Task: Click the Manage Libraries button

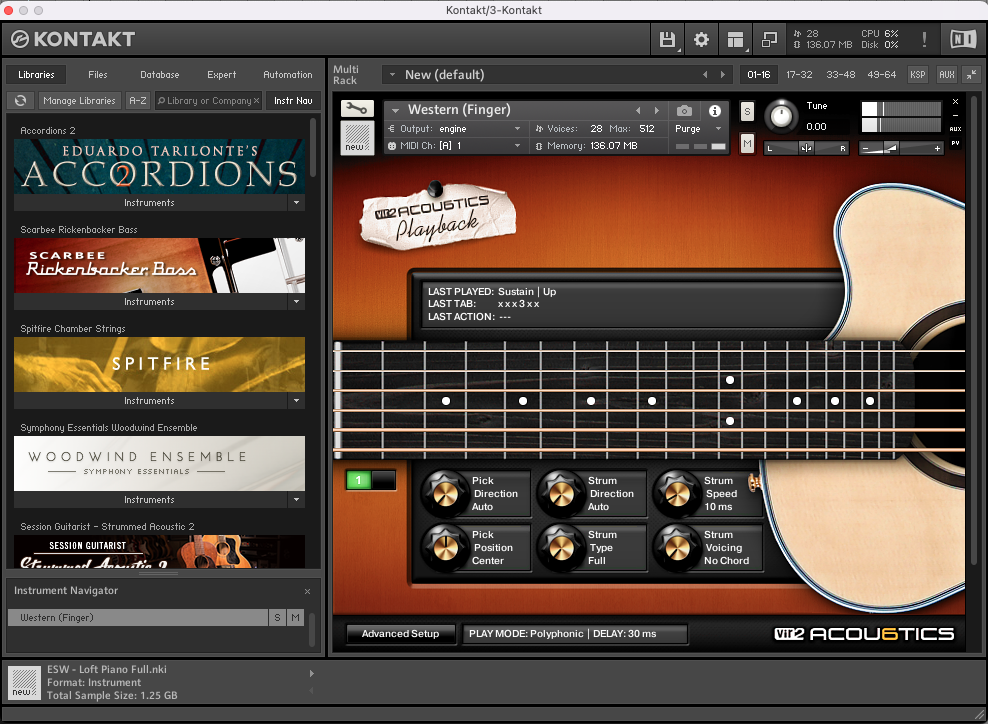Action: [x=79, y=101]
